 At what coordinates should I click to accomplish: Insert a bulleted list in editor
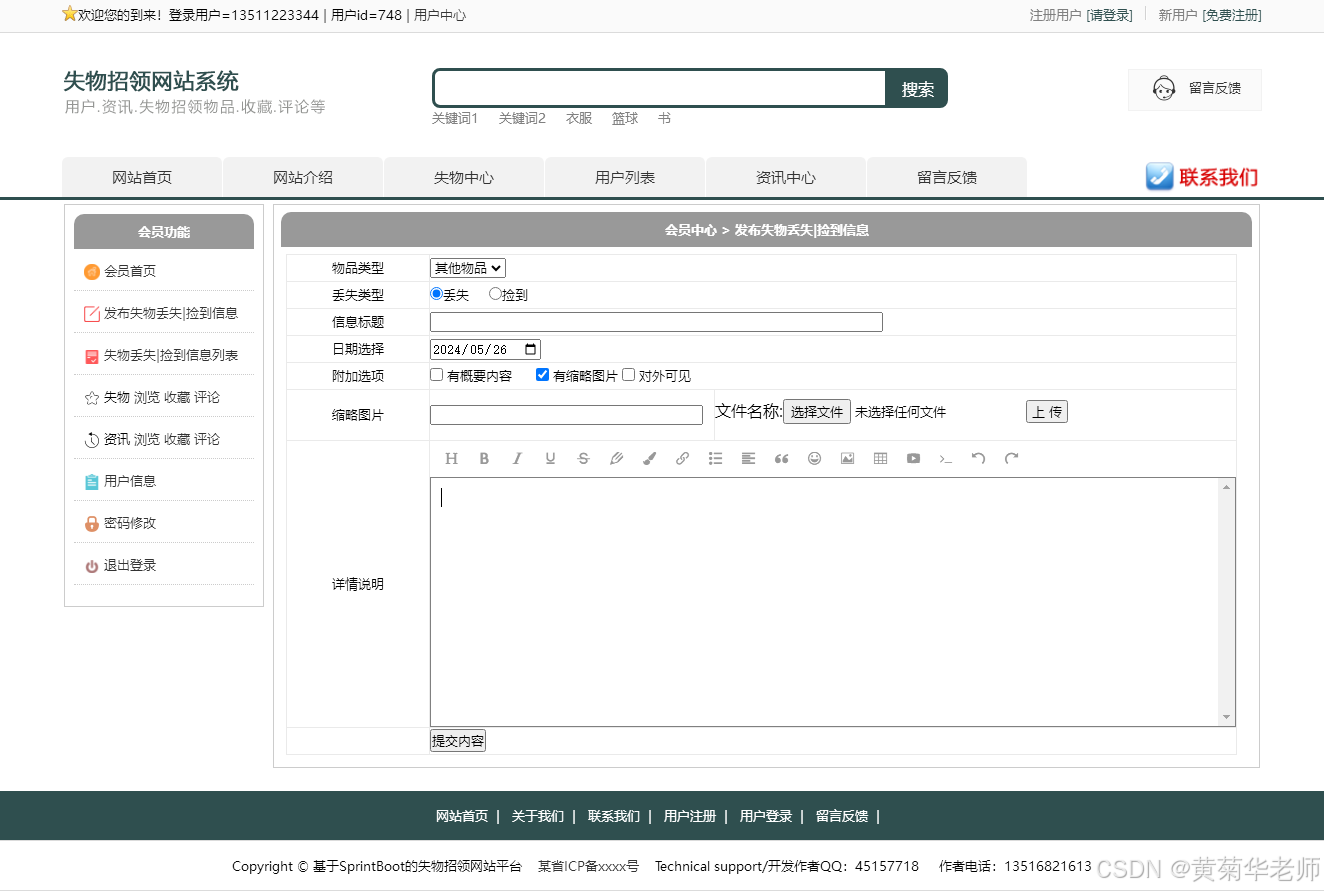pos(715,458)
